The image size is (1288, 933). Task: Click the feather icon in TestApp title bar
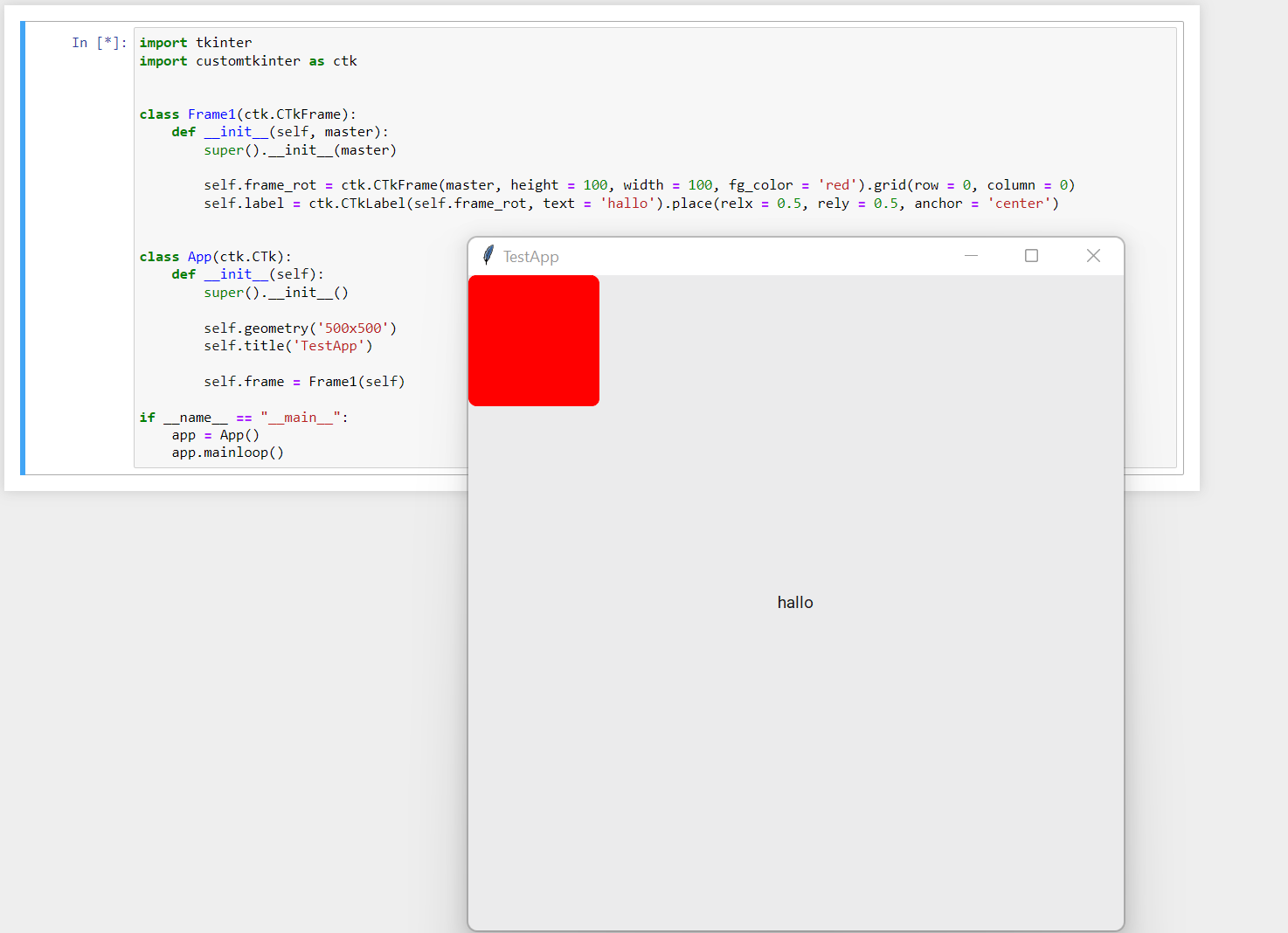(488, 255)
